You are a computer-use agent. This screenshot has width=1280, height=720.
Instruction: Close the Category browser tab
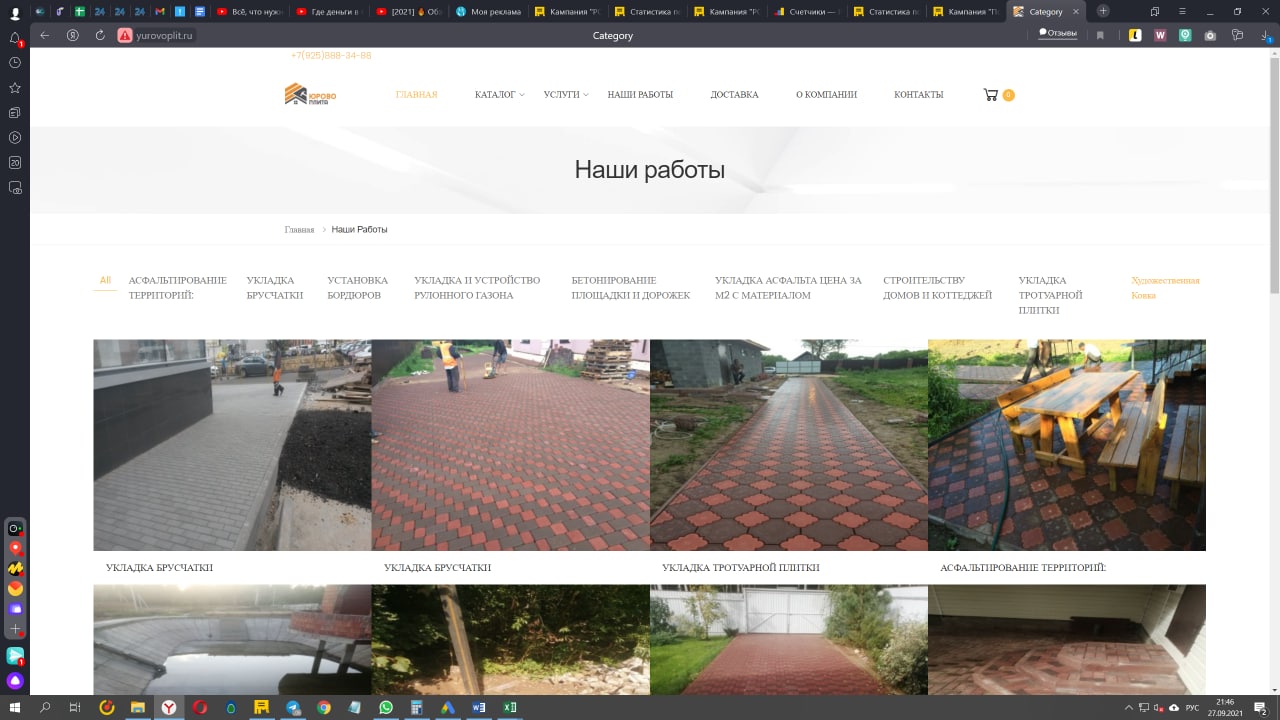(1075, 11)
